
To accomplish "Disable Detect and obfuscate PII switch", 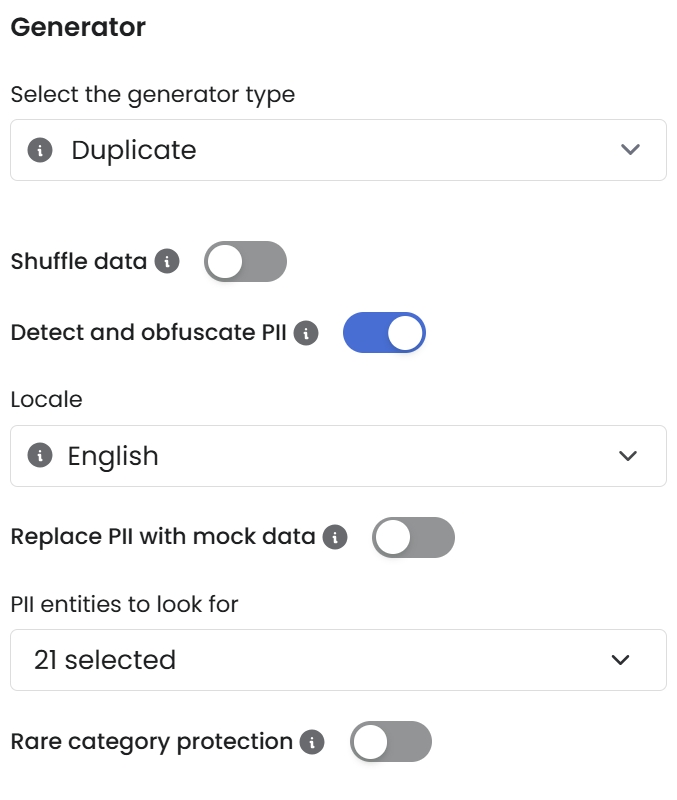I will coord(384,333).
